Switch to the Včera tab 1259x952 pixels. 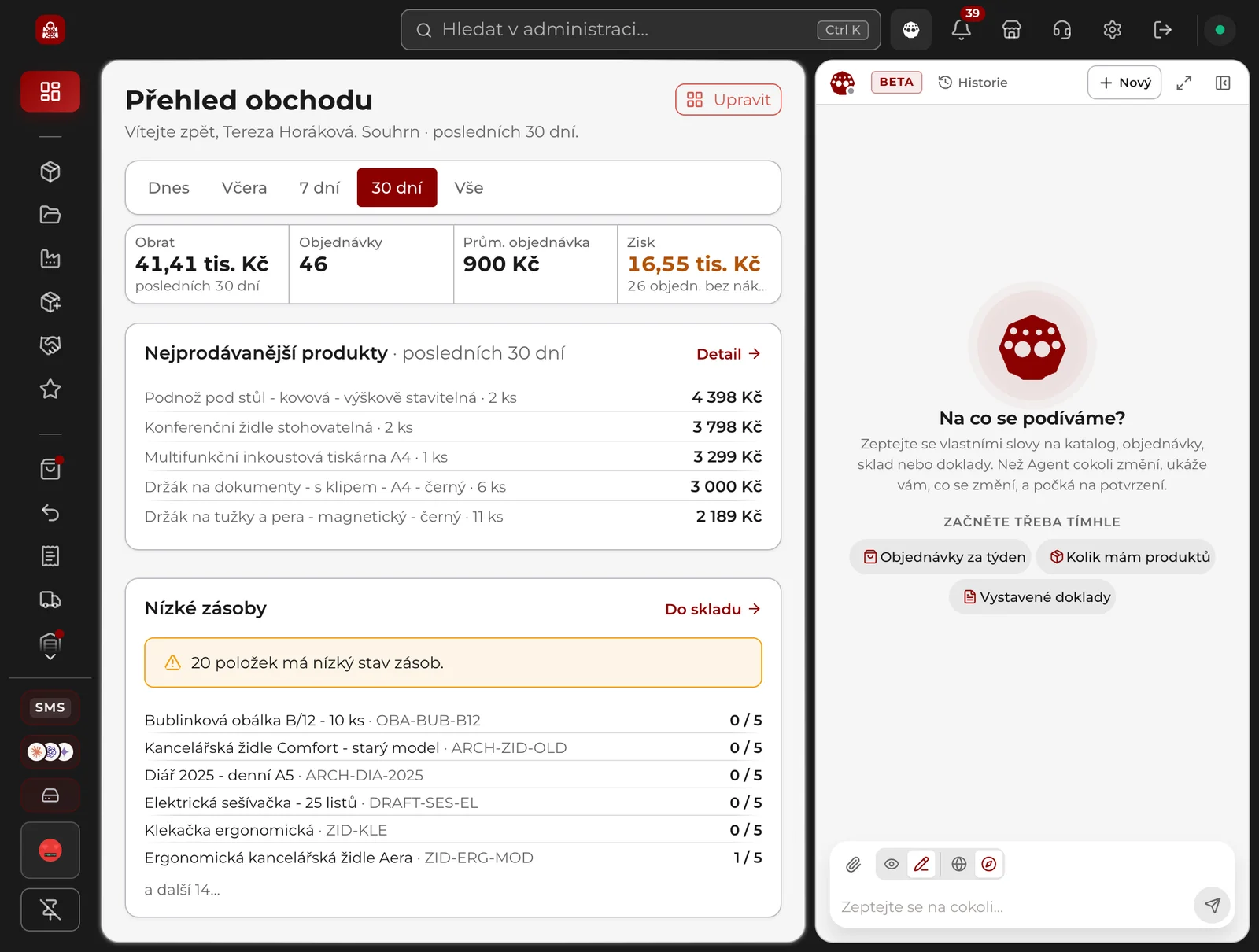[244, 188]
